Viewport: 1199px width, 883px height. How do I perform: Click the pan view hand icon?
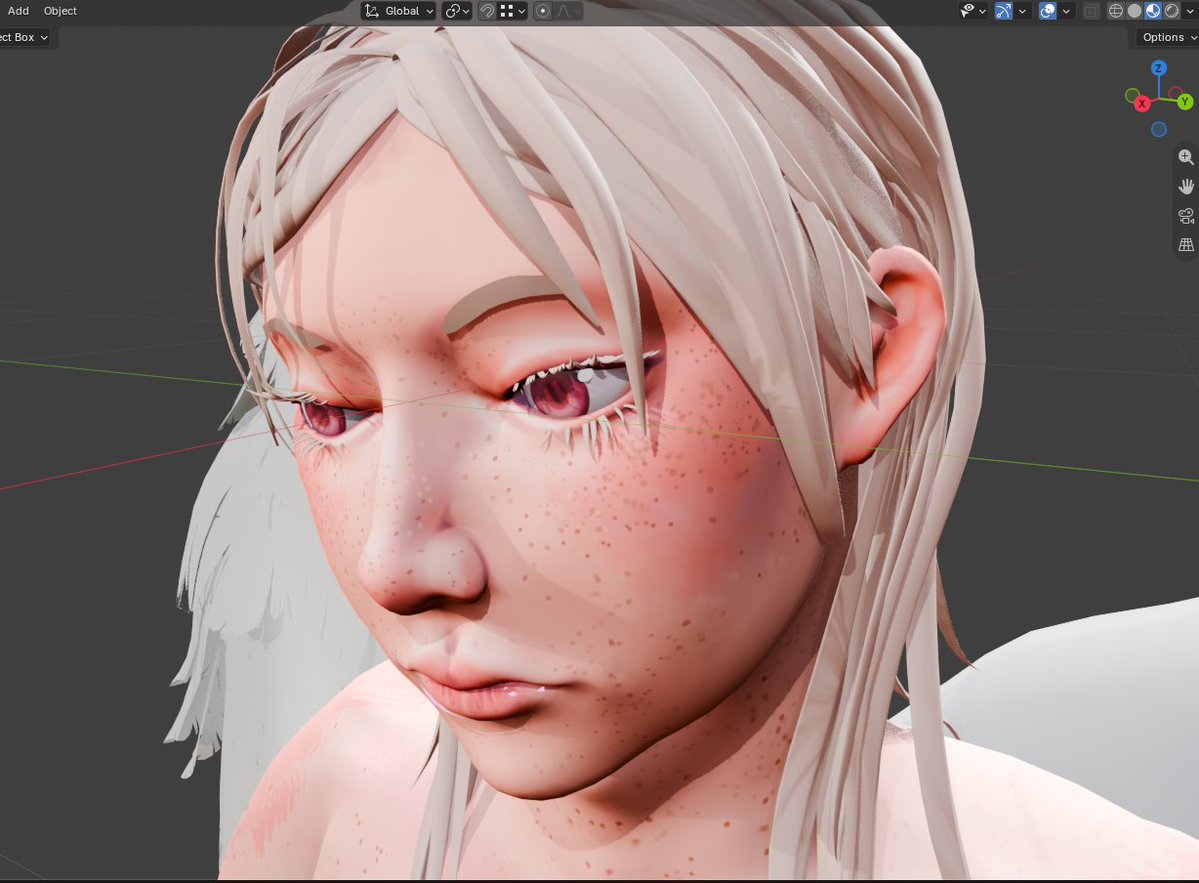[x=1186, y=187]
